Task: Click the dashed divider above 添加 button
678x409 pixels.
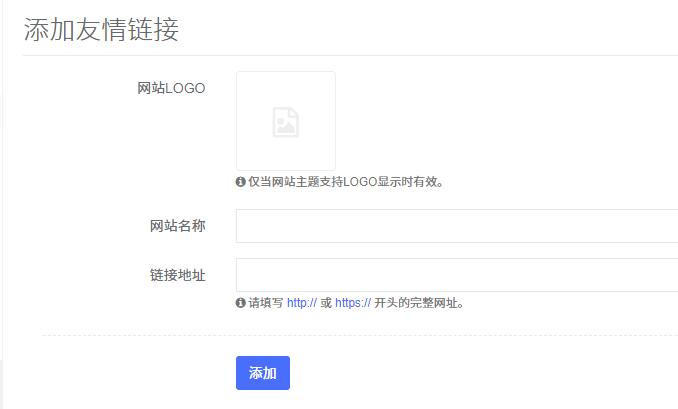Action: [x=360, y=336]
